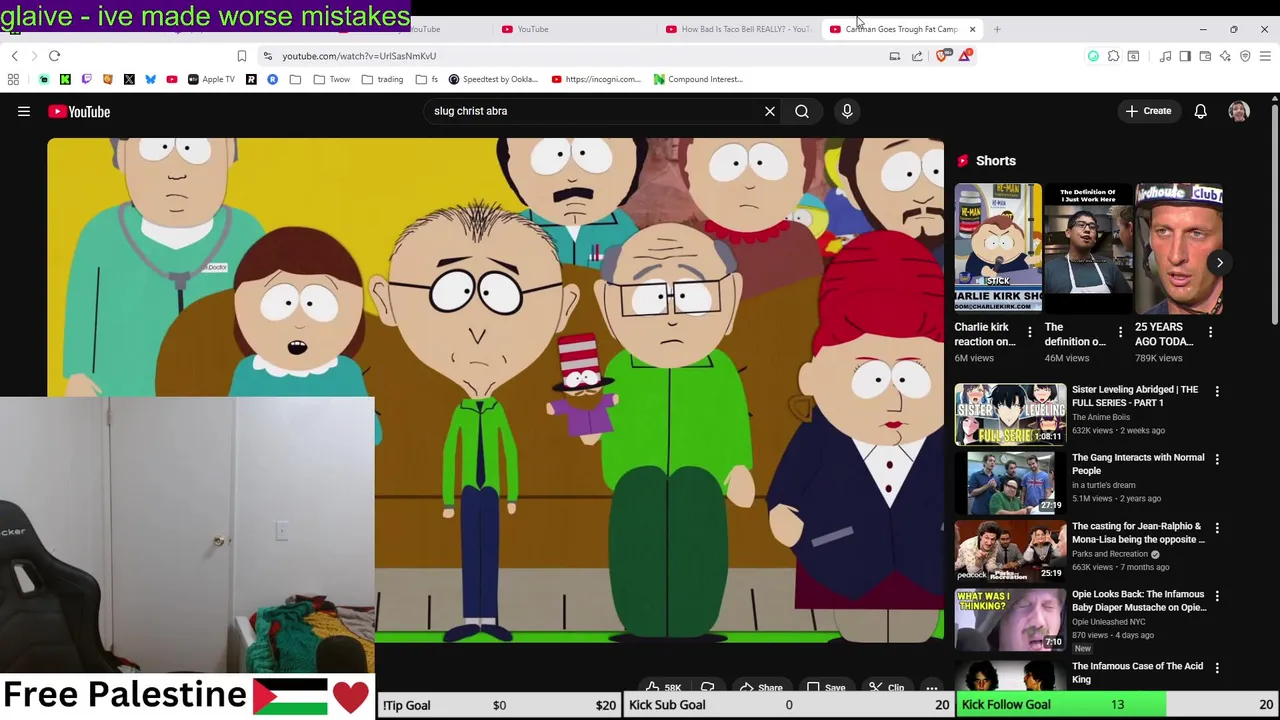Show next Shorts with the arrow
Viewport: 1280px width, 720px height.
click(1220, 263)
